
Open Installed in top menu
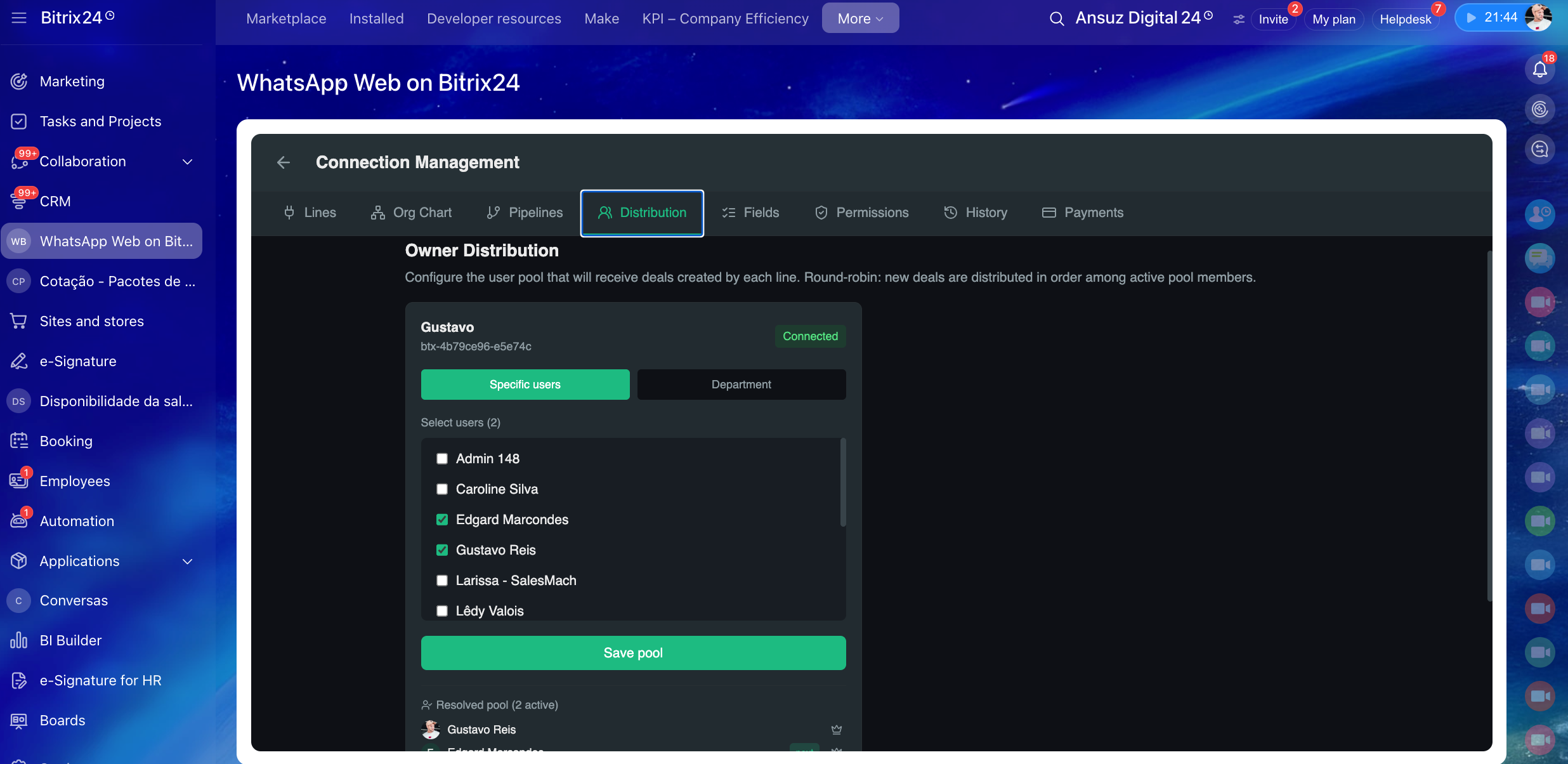377,18
